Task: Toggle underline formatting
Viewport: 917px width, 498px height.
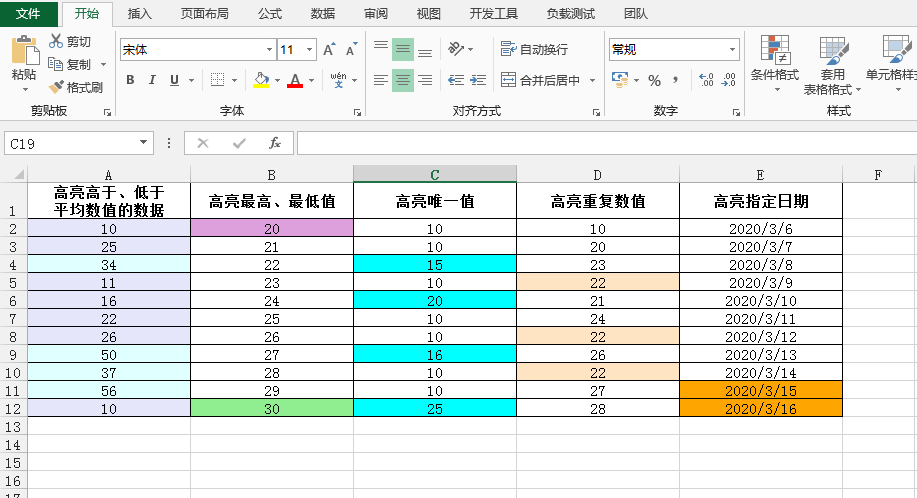Action: [174, 80]
